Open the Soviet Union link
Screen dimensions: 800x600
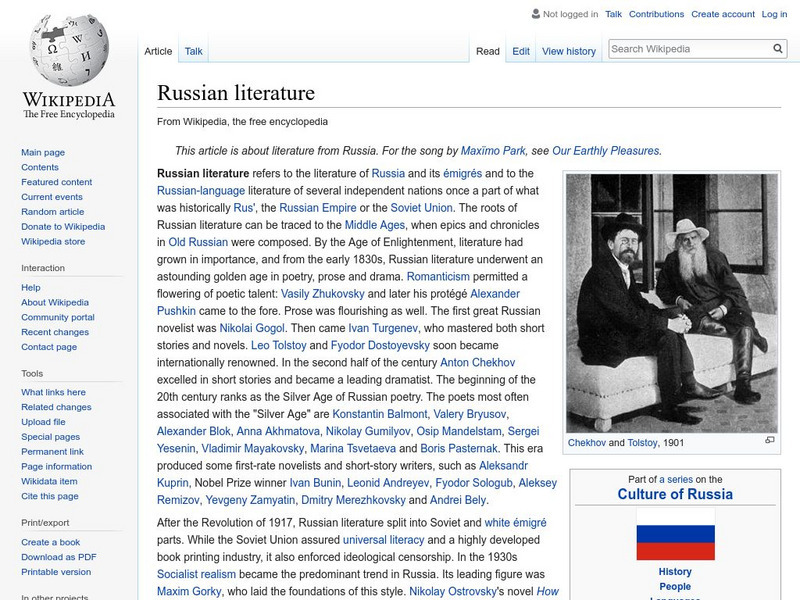(421, 208)
